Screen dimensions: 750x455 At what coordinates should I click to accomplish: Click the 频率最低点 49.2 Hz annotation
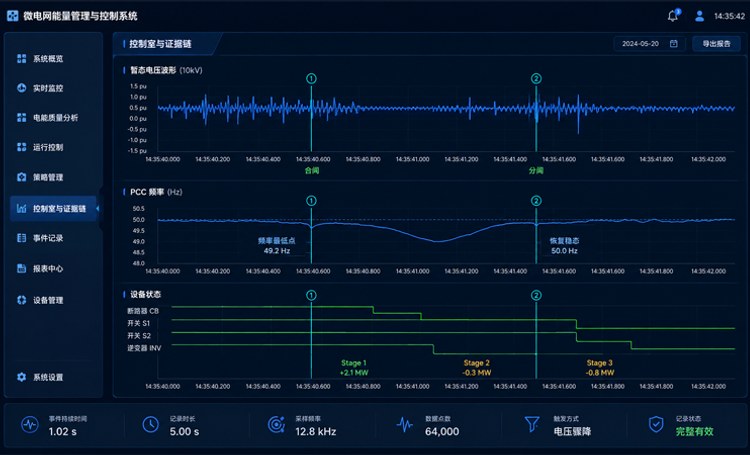276,245
